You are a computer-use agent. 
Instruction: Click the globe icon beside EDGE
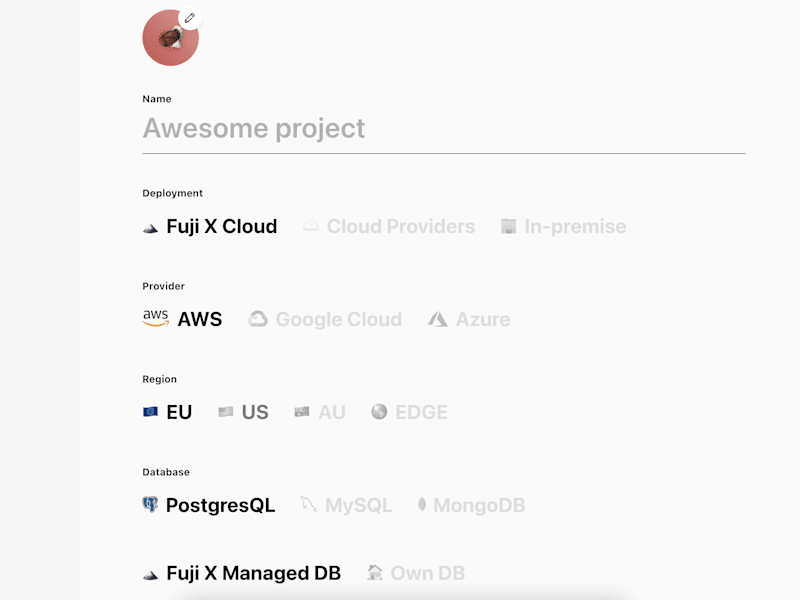point(379,412)
